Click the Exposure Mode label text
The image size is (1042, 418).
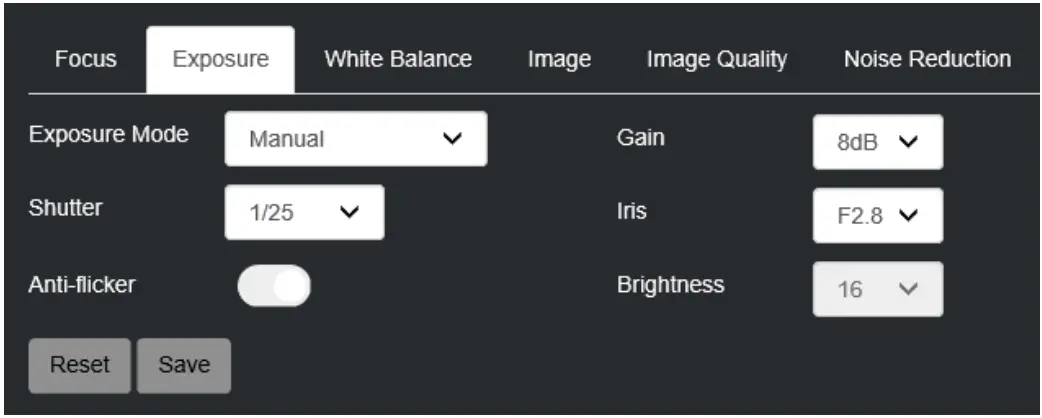pos(110,135)
